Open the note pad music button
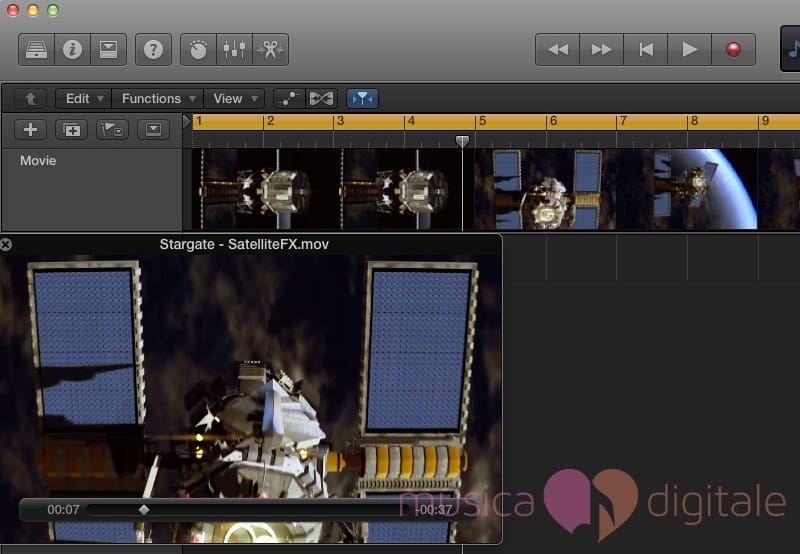The width and height of the screenshot is (800, 554). 791,49
